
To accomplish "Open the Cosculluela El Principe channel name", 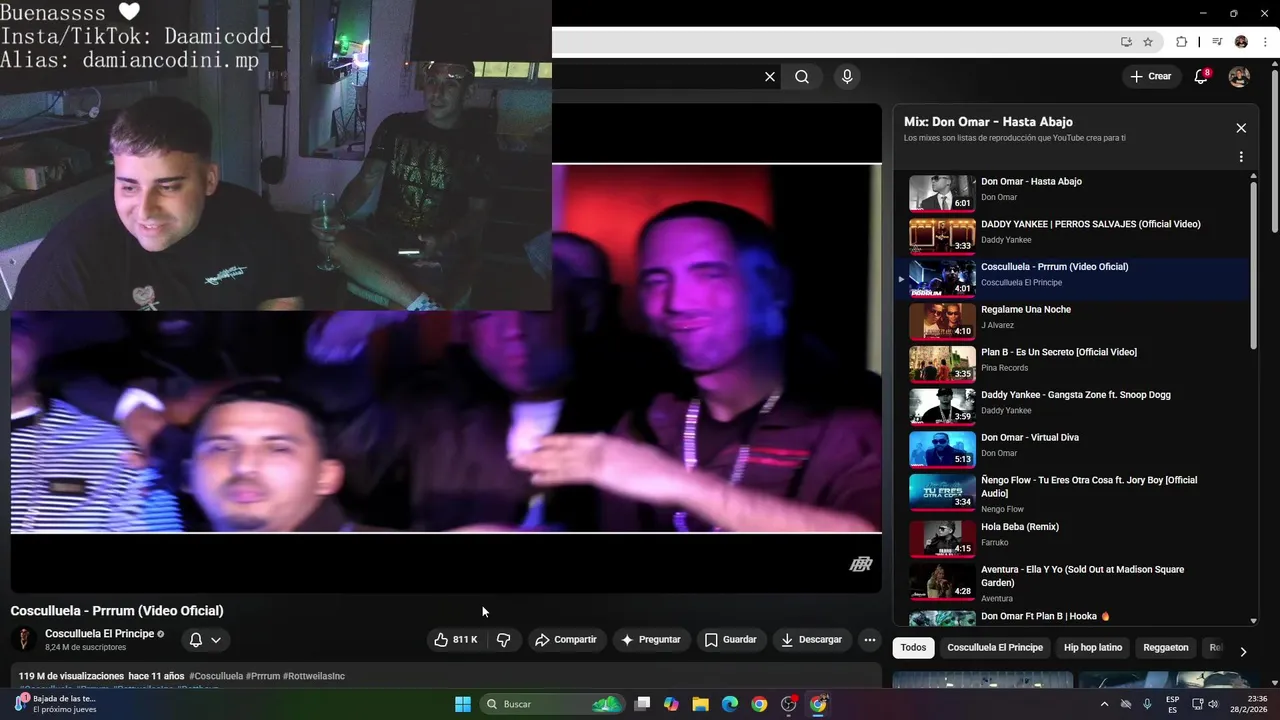I will [x=99, y=634].
